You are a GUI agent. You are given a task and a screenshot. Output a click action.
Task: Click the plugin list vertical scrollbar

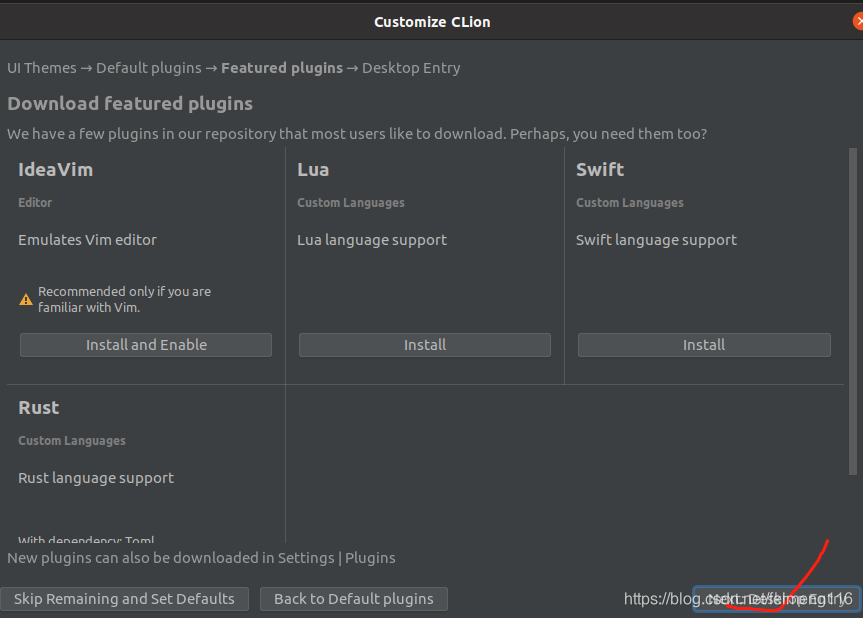tap(853, 311)
